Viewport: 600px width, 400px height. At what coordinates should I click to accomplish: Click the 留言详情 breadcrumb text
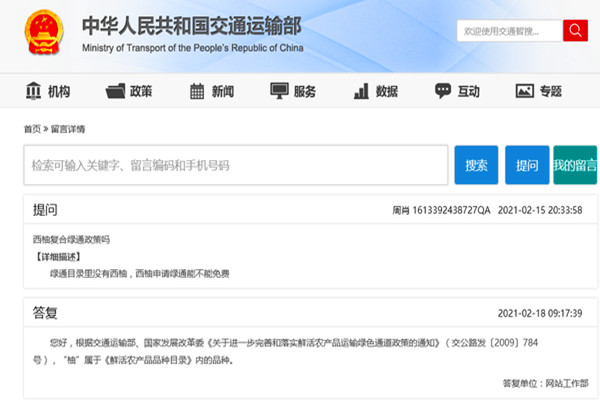[x=68, y=129]
